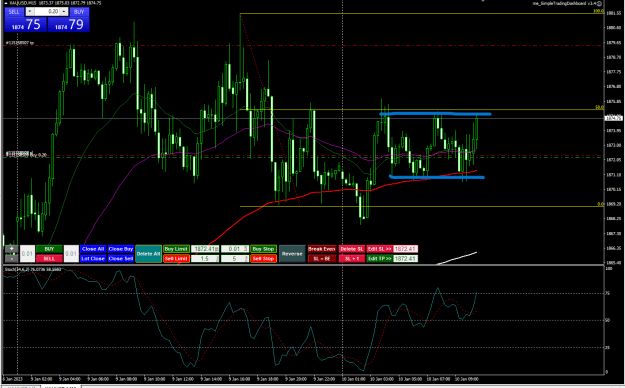Click the dashboard minus (-) lot button

(12, 258)
